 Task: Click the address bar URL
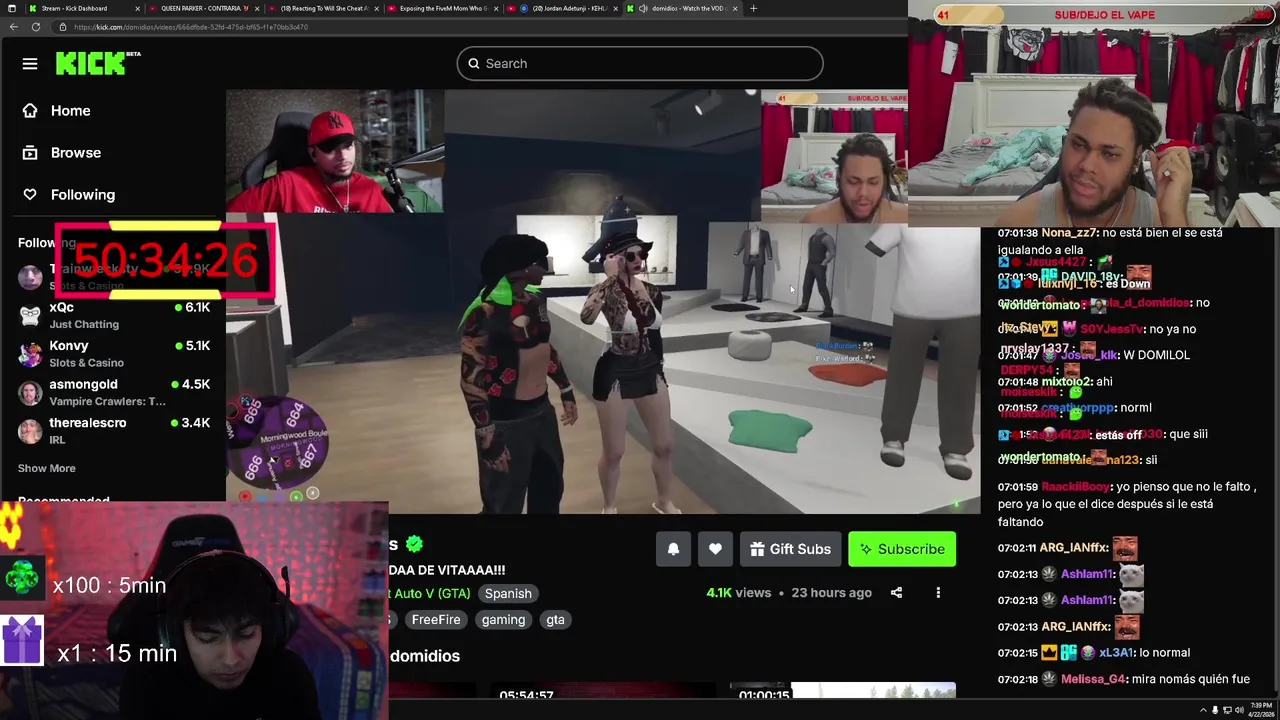pos(190,27)
